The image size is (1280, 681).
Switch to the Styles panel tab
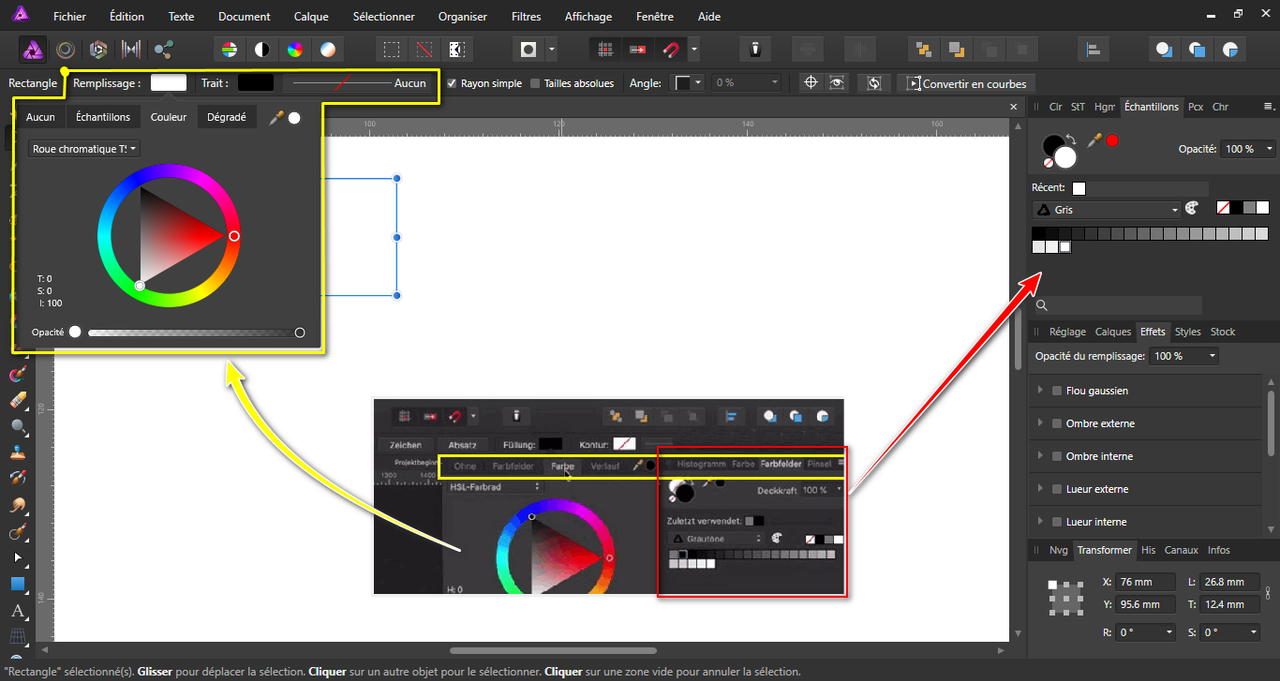(1187, 332)
